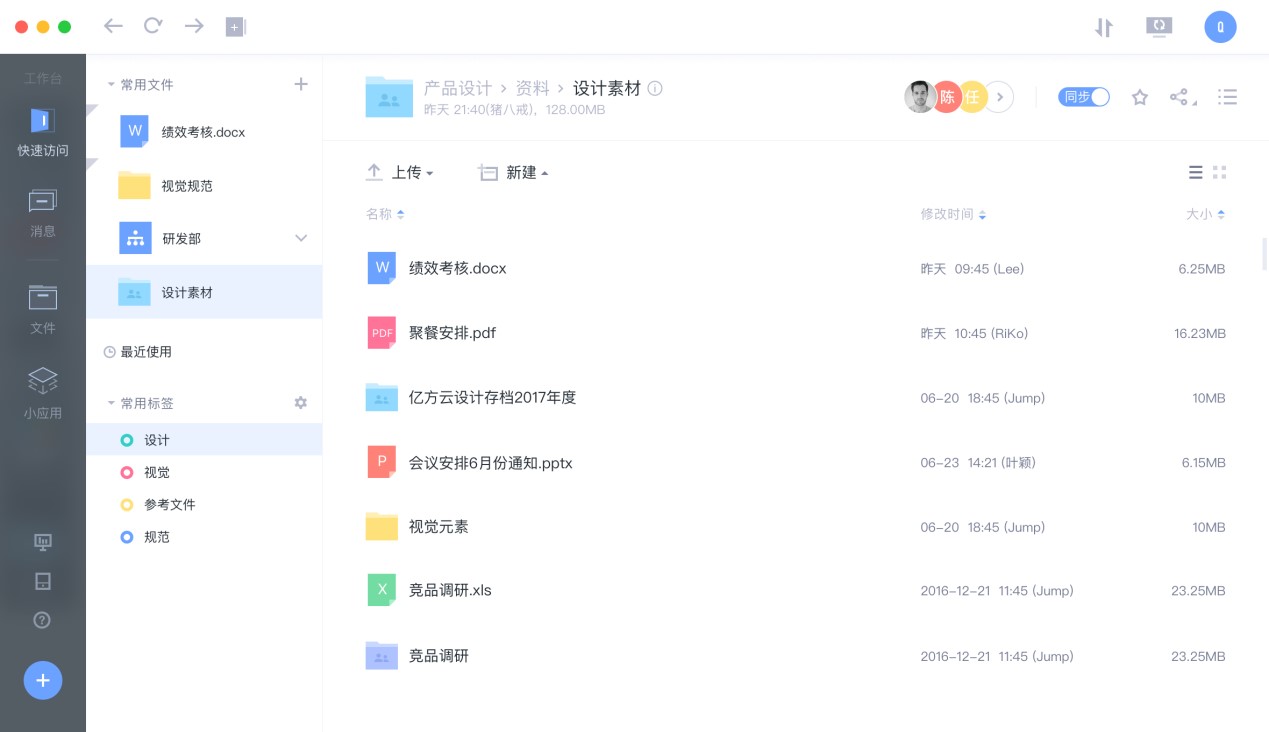Click the transfer list arrows icon

pyautogui.click(x=1103, y=27)
